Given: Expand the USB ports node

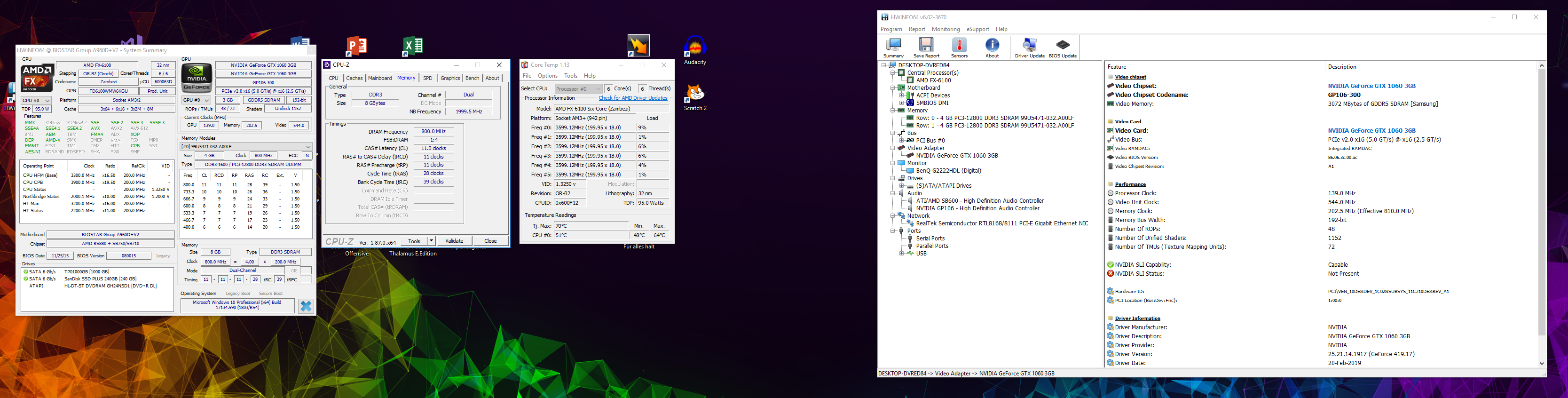Looking at the screenshot, I should click(x=901, y=254).
